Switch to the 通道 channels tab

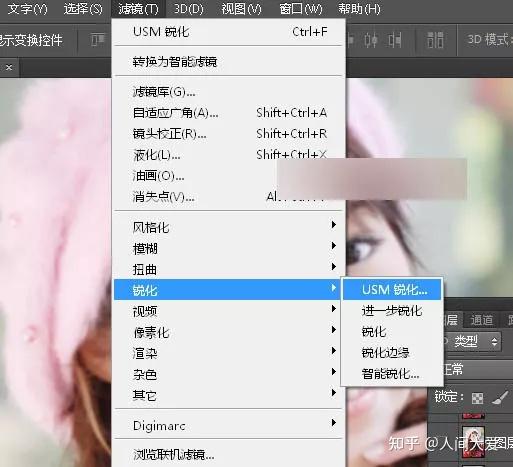(481, 320)
